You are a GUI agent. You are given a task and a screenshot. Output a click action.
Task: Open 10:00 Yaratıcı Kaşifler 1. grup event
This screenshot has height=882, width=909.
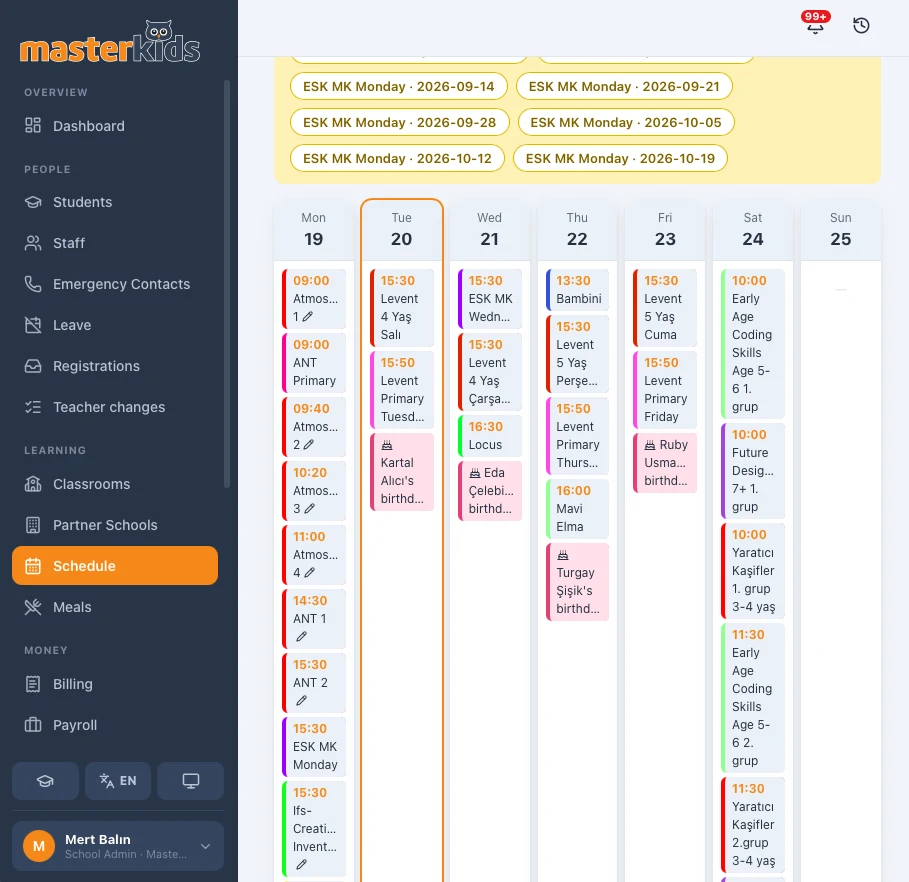click(753, 571)
